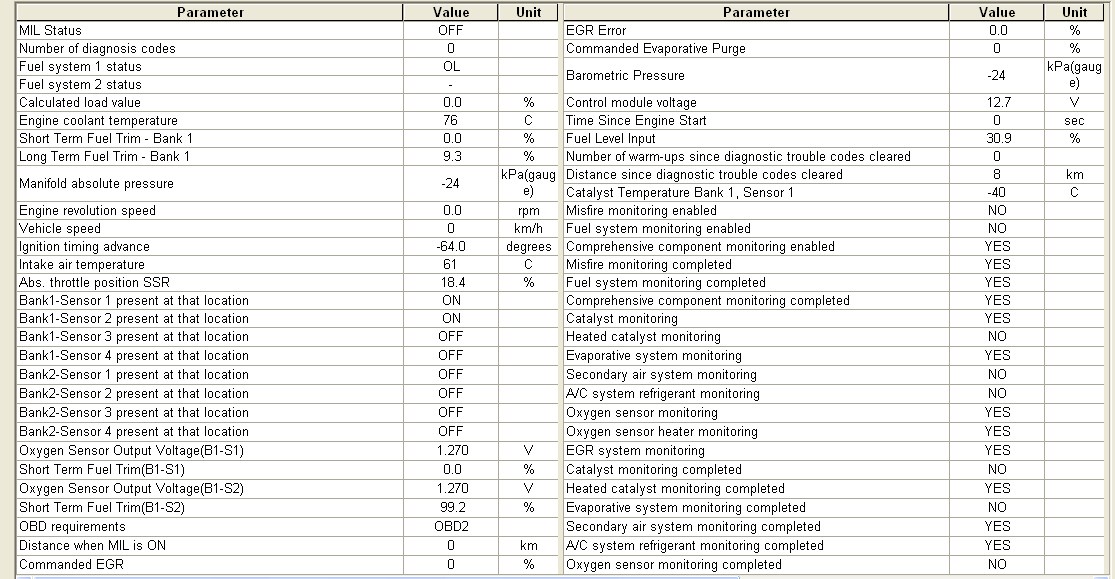Select Bank1-Sensor 3 present row

134,337
